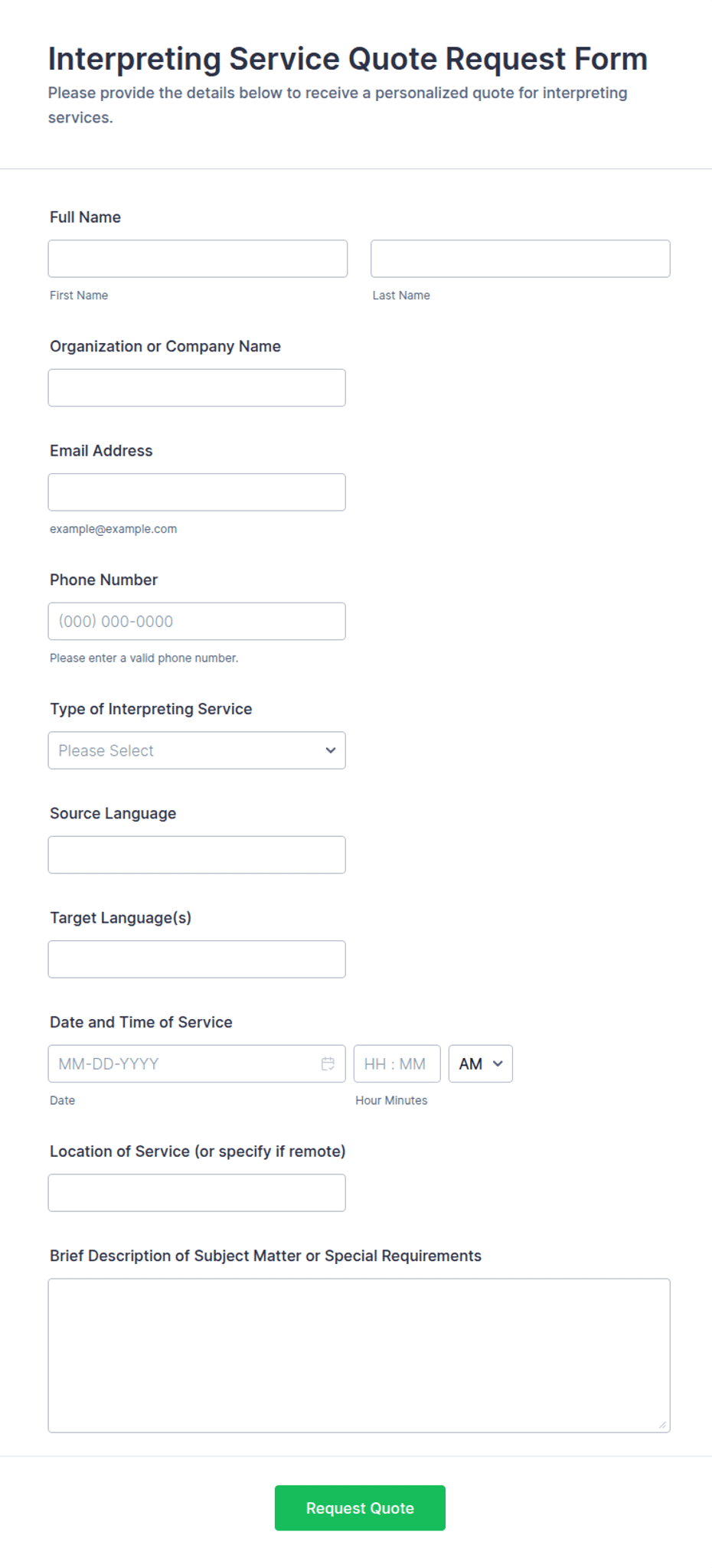The image size is (712, 1568).
Task: Click the Target Language(s) text field
Action: (x=197, y=959)
